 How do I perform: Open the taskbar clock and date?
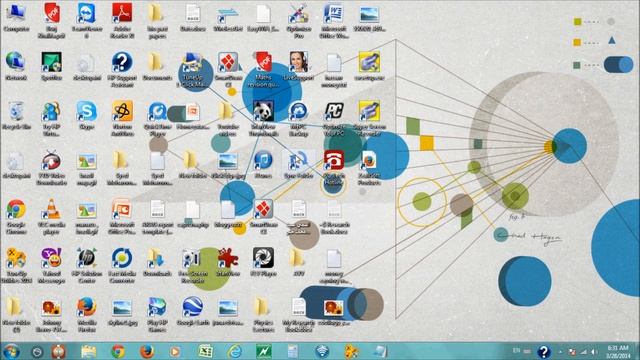click(618, 351)
